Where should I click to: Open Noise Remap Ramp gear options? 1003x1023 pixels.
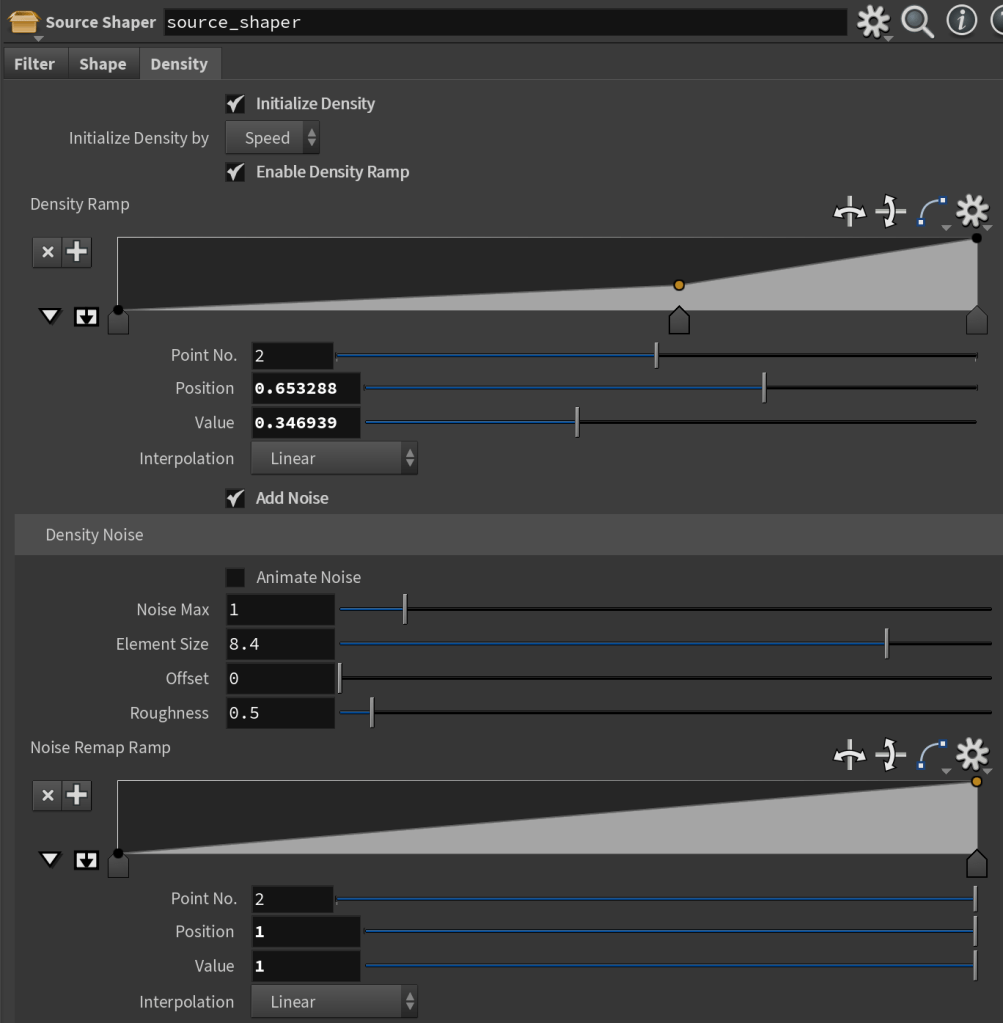[972, 754]
